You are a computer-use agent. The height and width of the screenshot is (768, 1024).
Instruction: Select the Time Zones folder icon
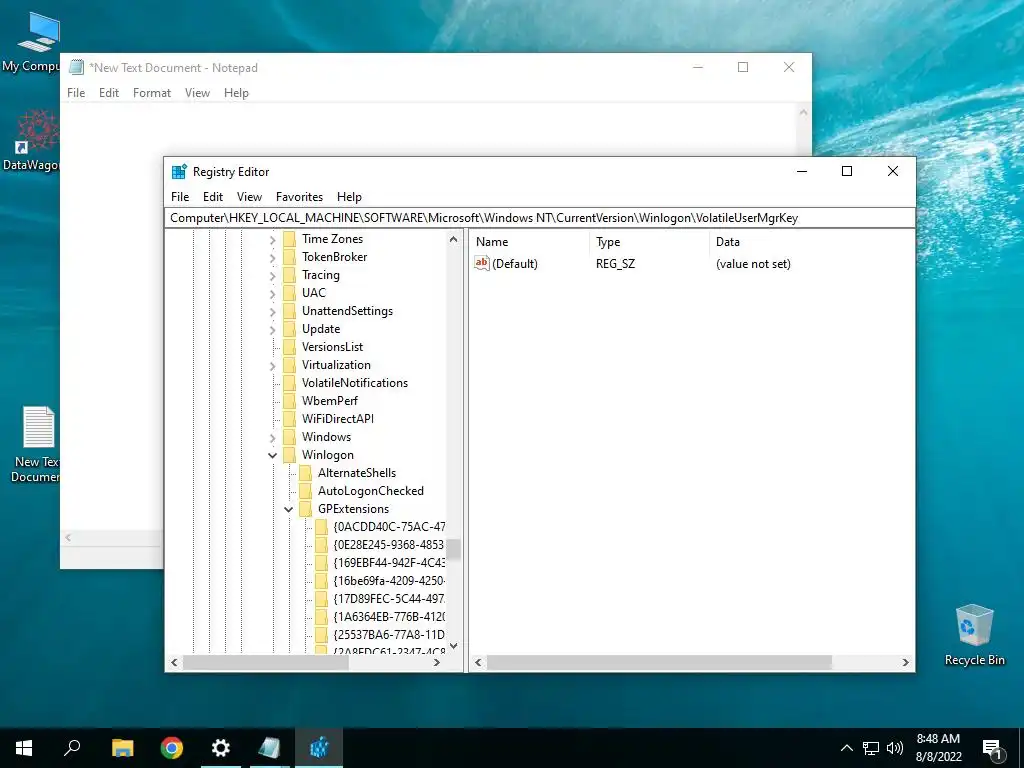coord(289,239)
